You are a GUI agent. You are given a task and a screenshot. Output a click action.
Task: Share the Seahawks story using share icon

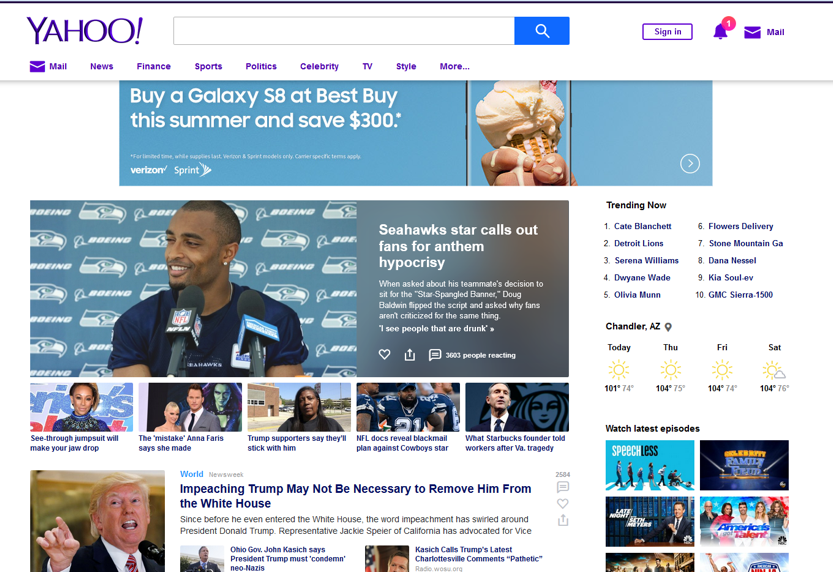410,355
